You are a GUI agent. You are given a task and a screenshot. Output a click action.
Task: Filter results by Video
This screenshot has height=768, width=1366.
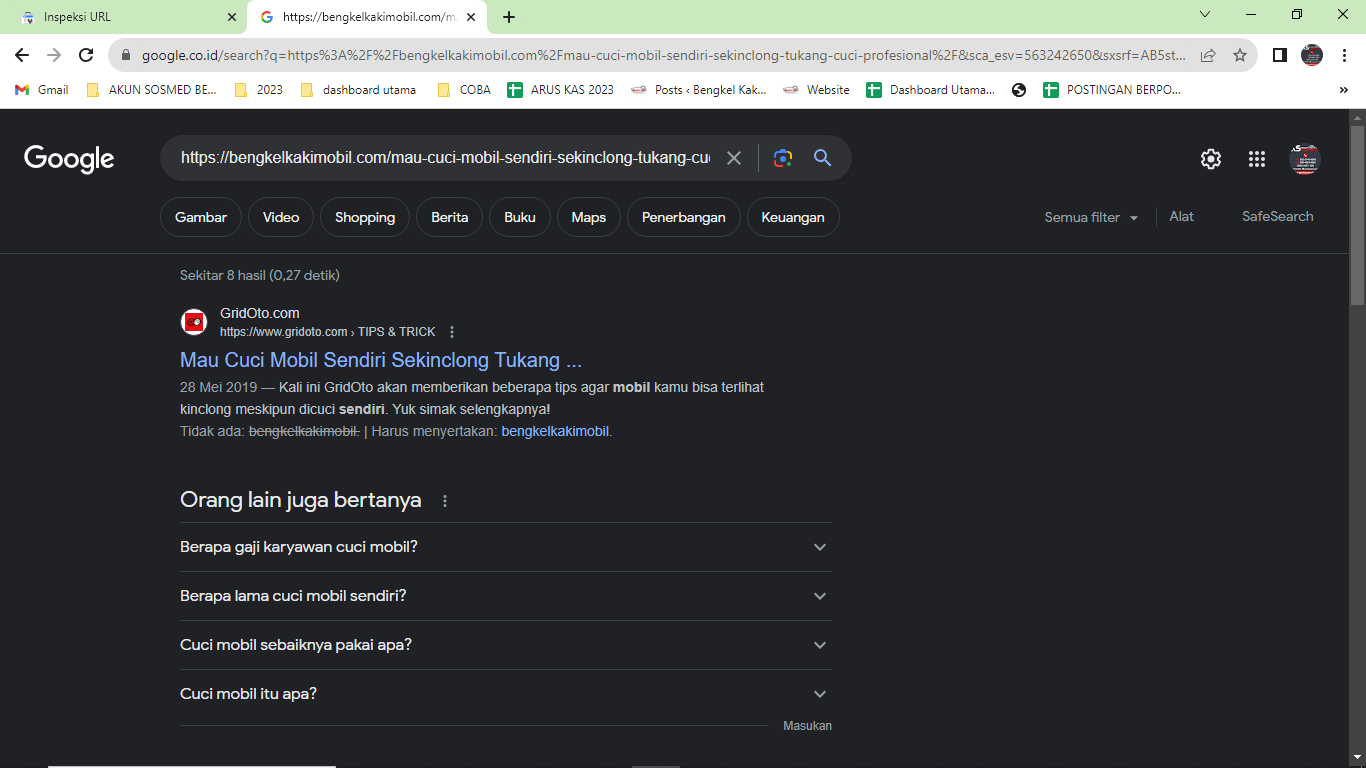pyautogui.click(x=281, y=217)
